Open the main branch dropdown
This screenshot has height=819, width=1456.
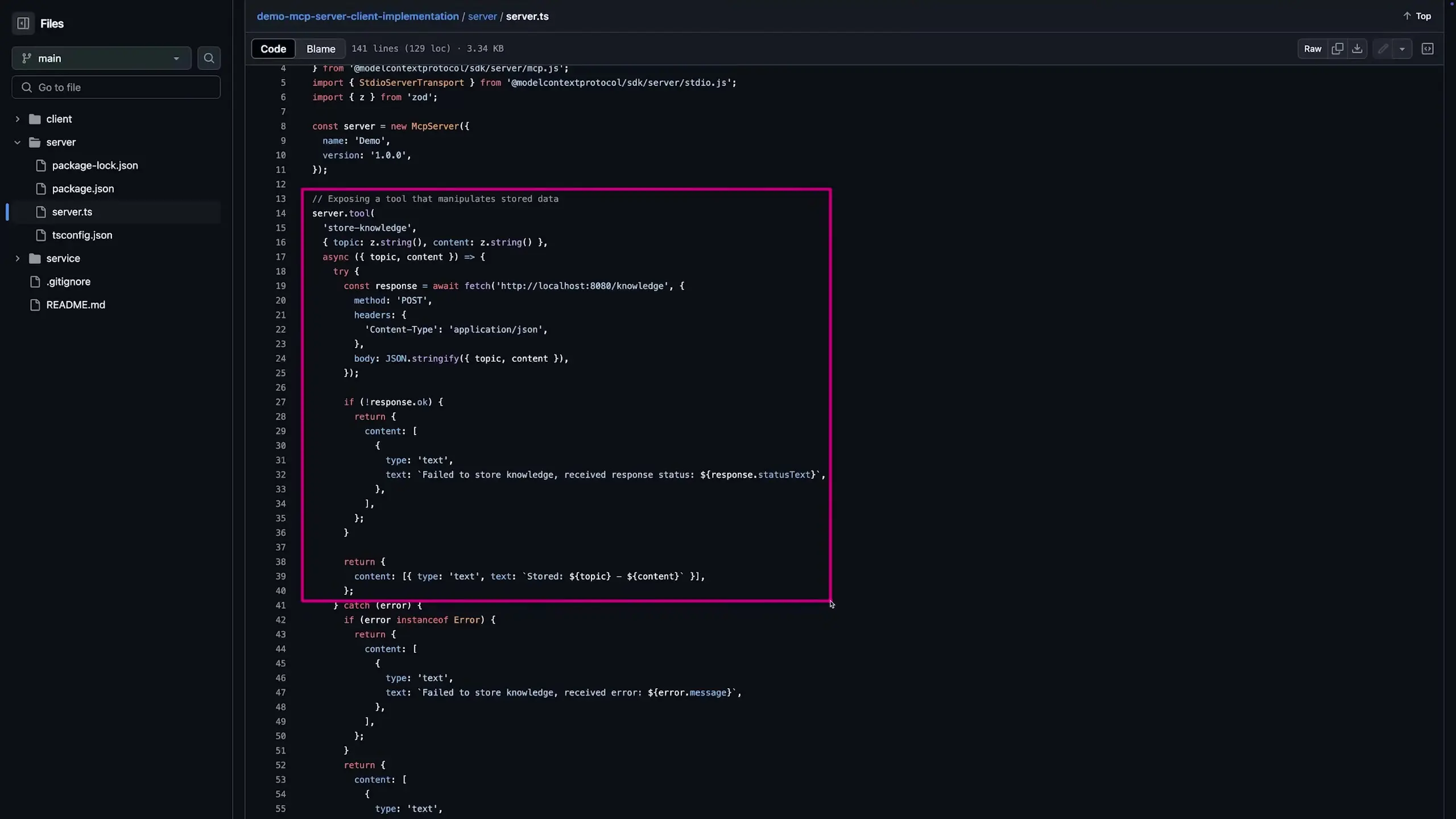[101, 58]
